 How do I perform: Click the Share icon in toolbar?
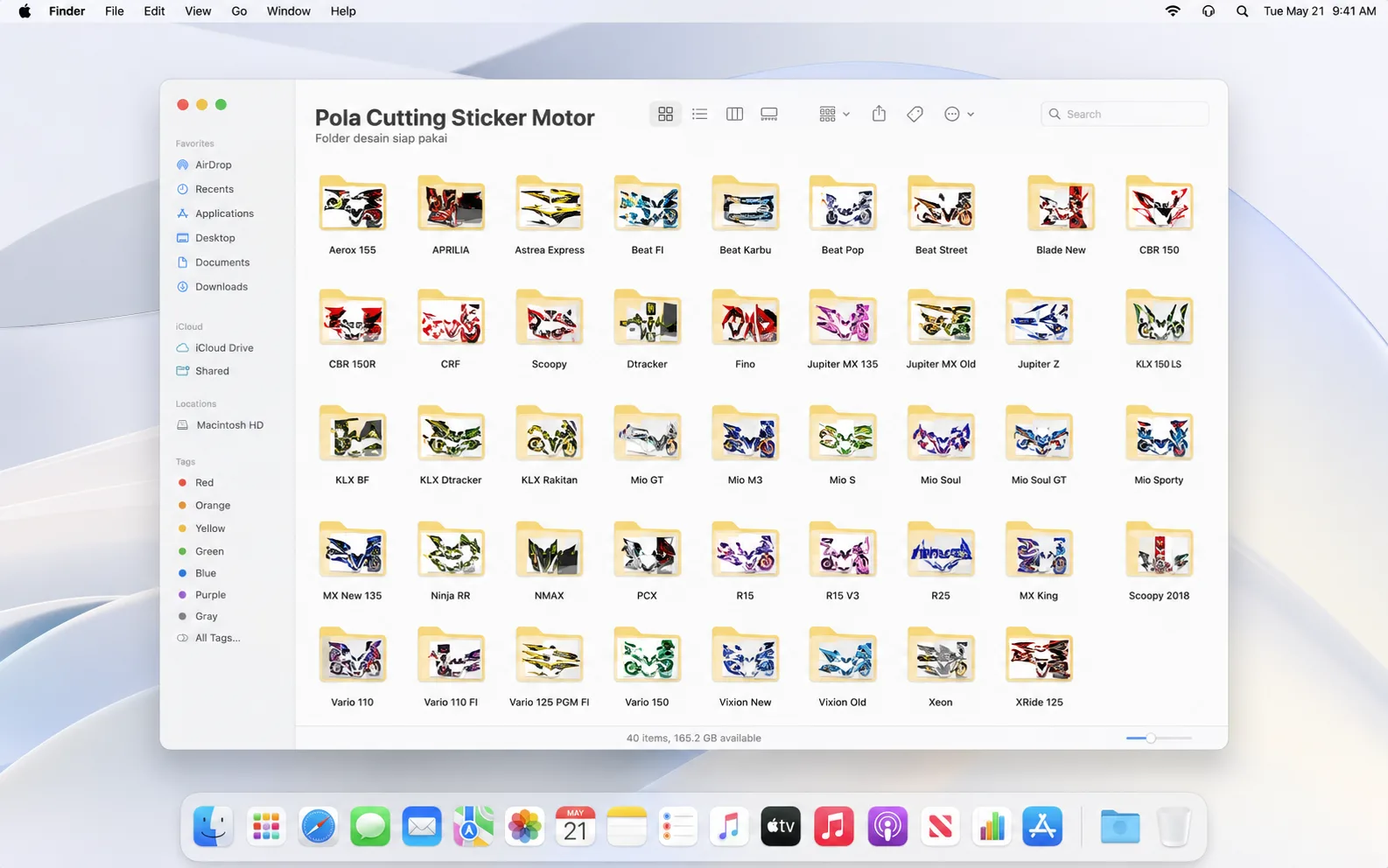click(x=879, y=114)
